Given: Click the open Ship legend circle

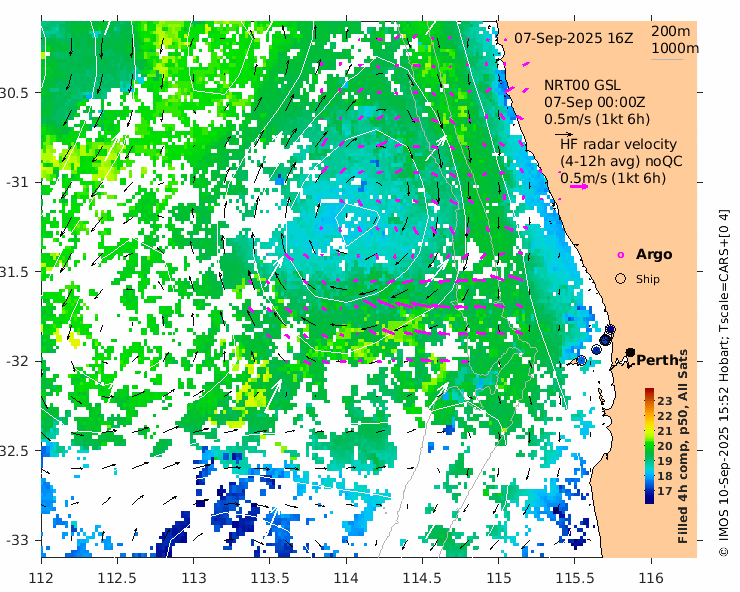Looking at the screenshot, I should (621, 279).
